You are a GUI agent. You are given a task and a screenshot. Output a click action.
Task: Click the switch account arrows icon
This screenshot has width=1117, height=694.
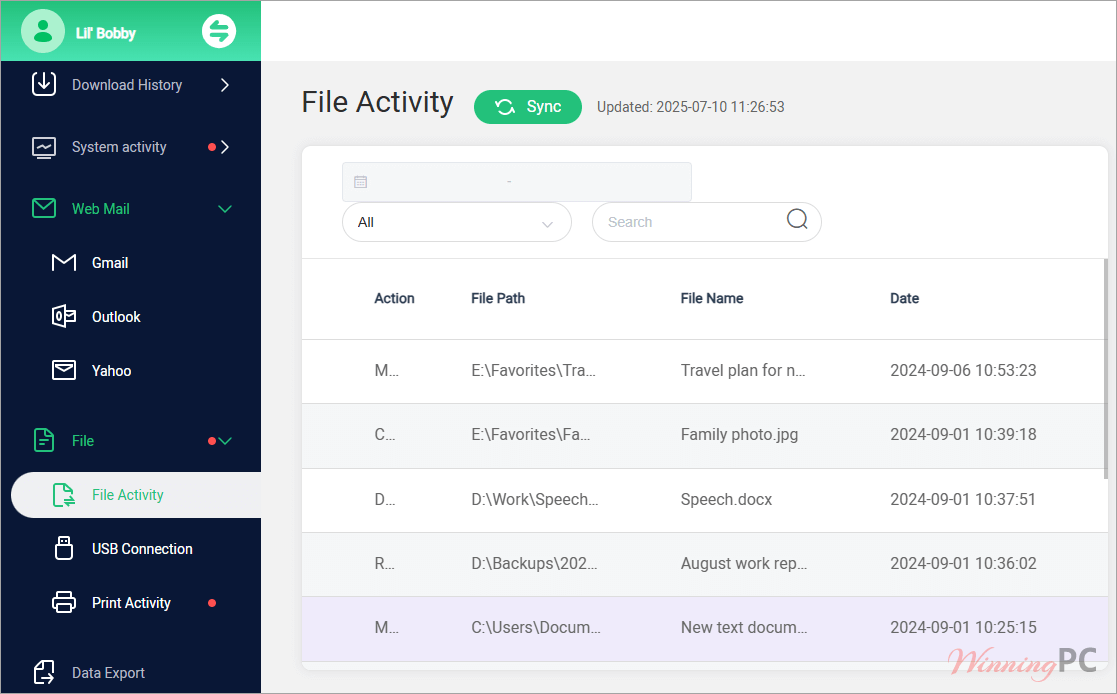coord(219,31)
